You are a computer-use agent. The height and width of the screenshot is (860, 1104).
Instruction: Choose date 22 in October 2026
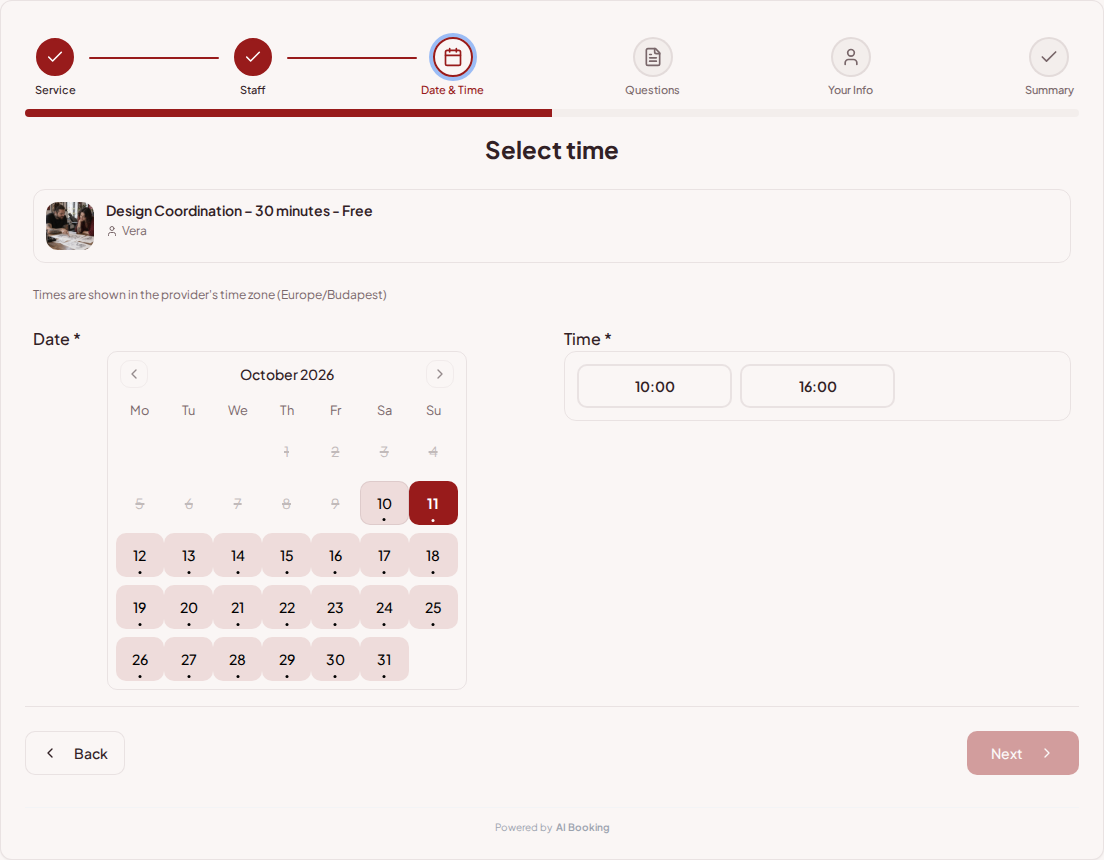click(287, 607)
